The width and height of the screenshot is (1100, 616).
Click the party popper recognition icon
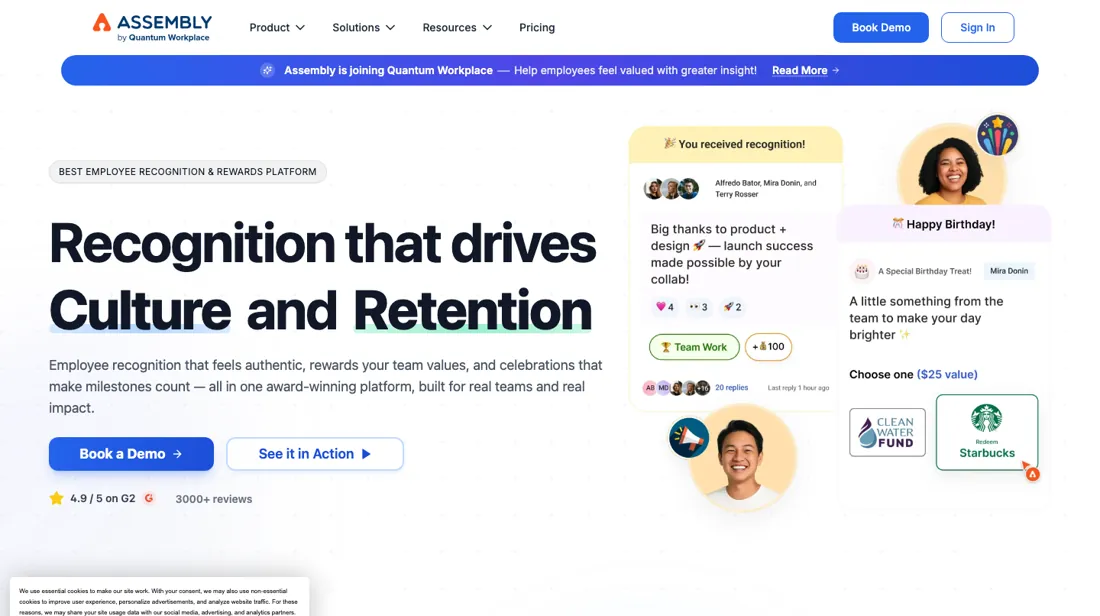pos(669,143)
